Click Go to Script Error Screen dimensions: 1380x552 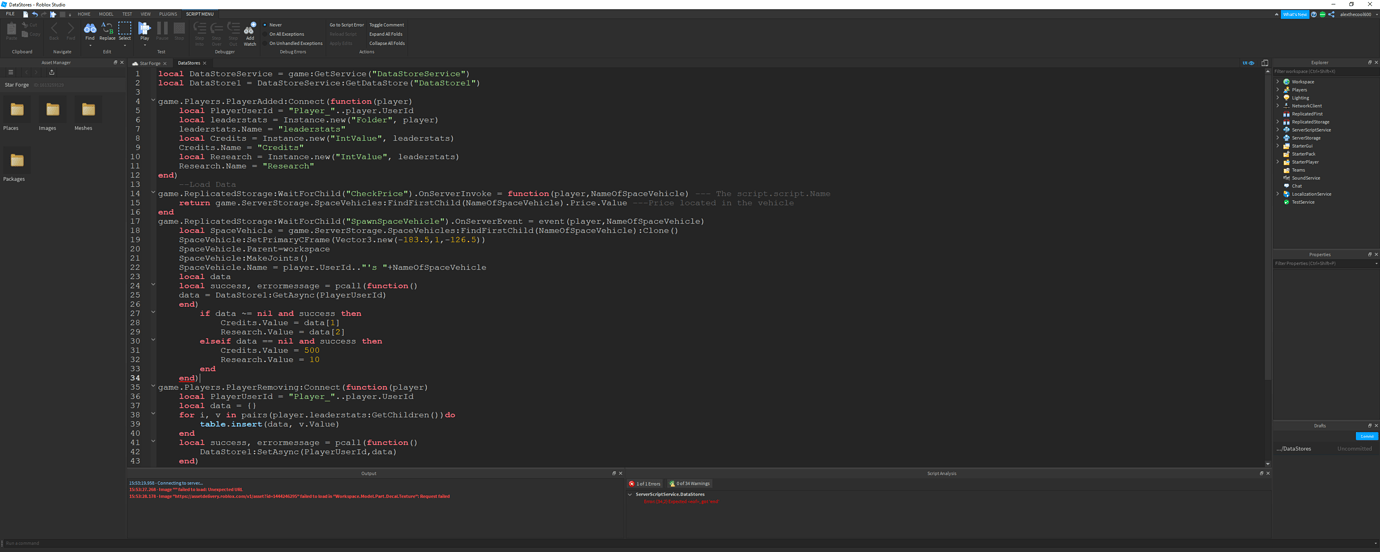347,25
